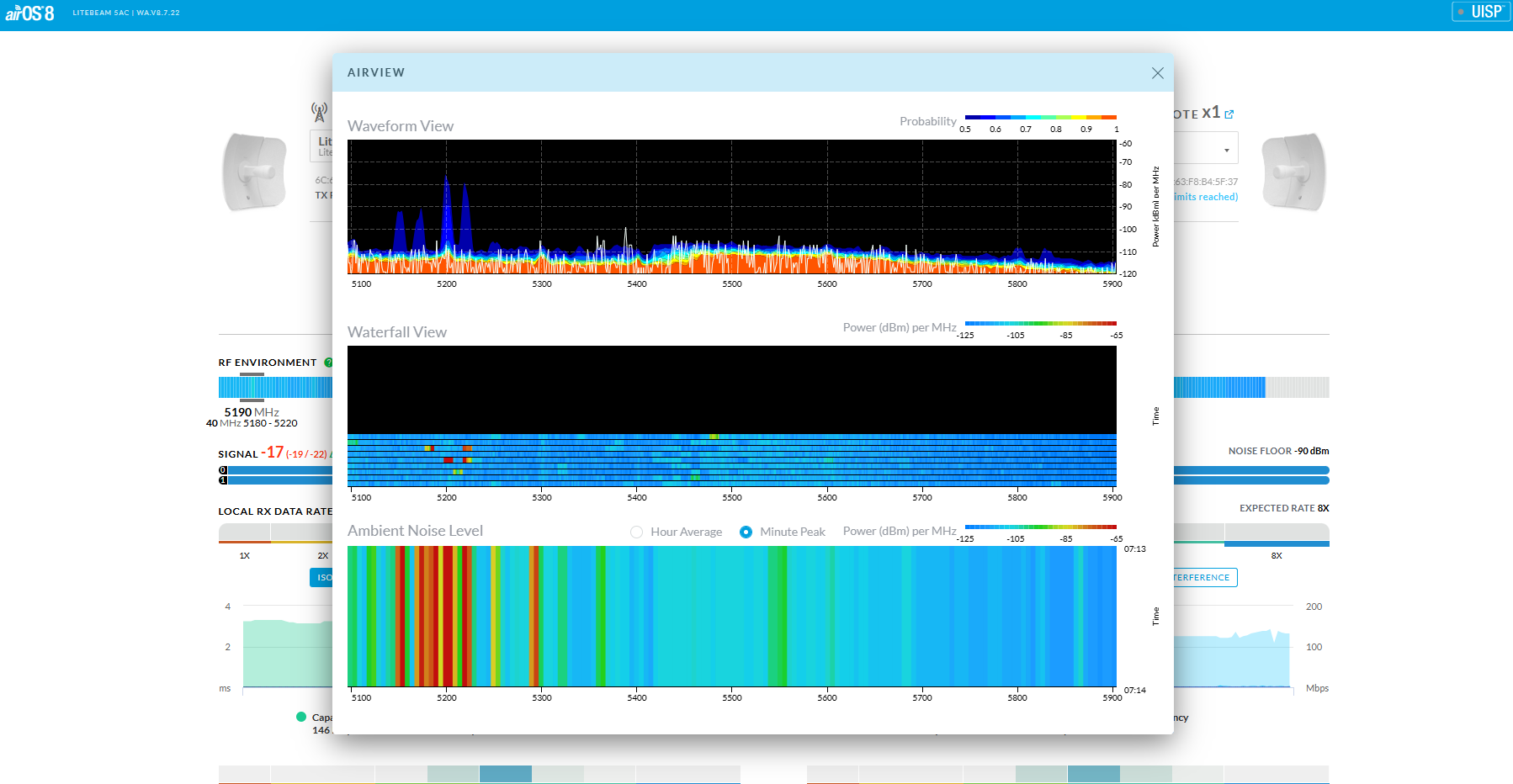Select the Minute Peak radio option

(x=746, y=532)
